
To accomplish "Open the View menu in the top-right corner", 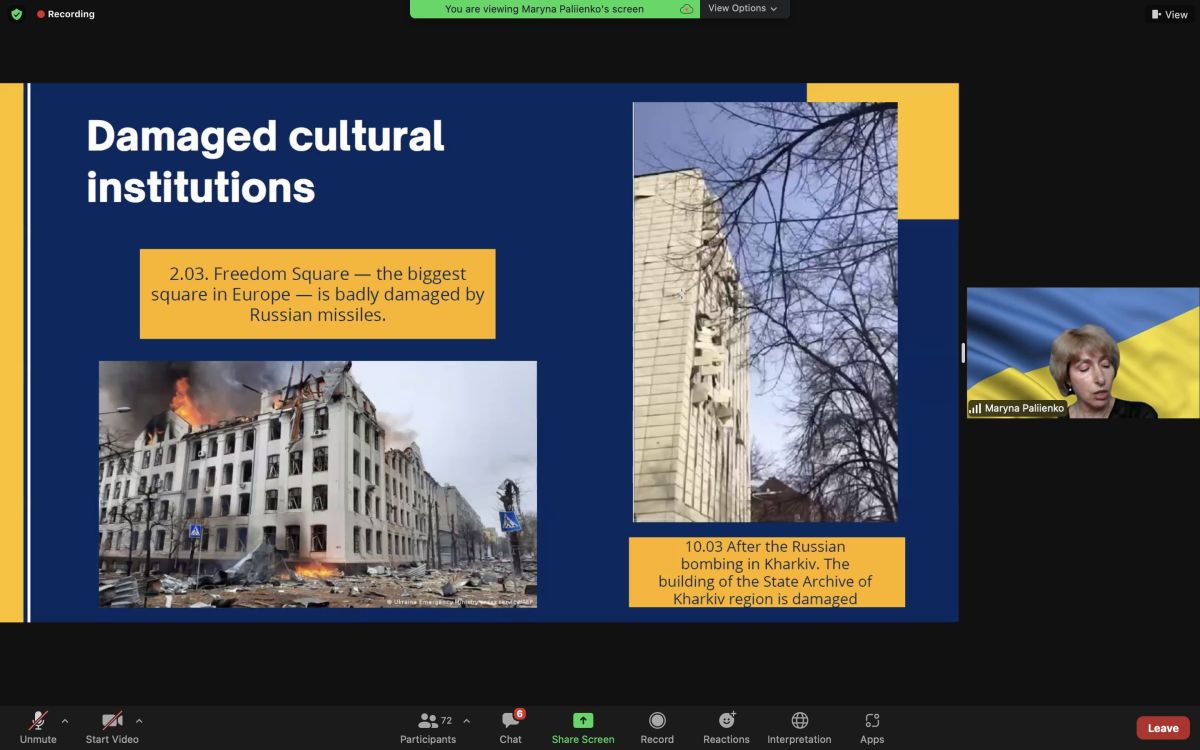I will tap(1169, 15).
